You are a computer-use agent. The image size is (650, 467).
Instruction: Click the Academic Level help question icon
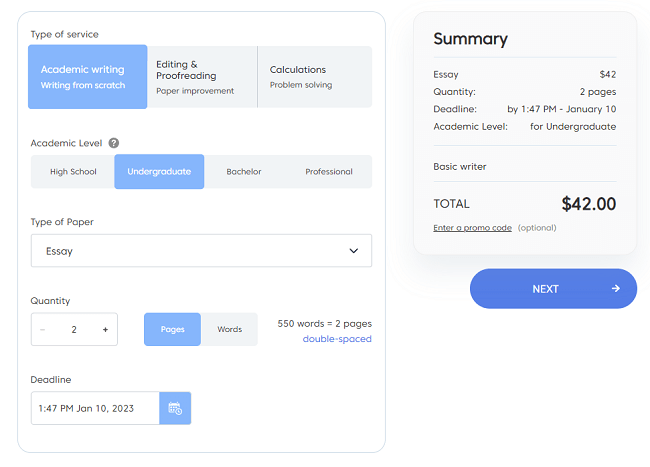tap(114, 143)
